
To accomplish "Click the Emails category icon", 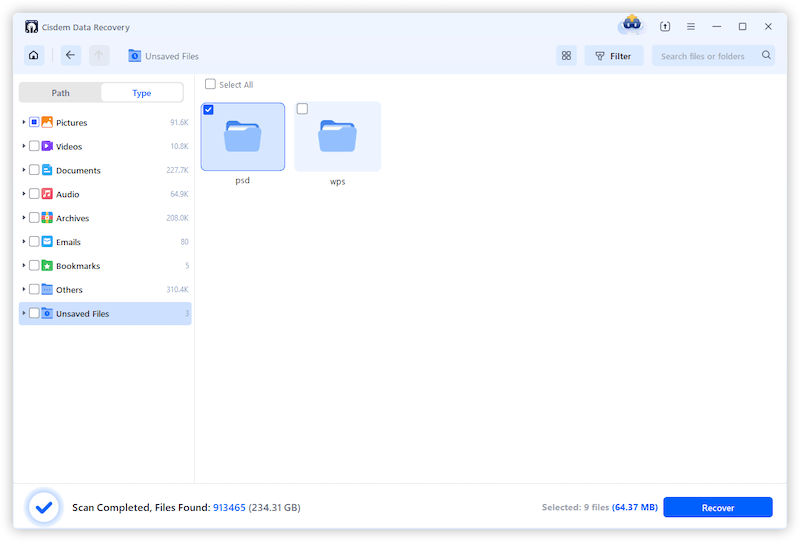I will [x=47, y=241].
